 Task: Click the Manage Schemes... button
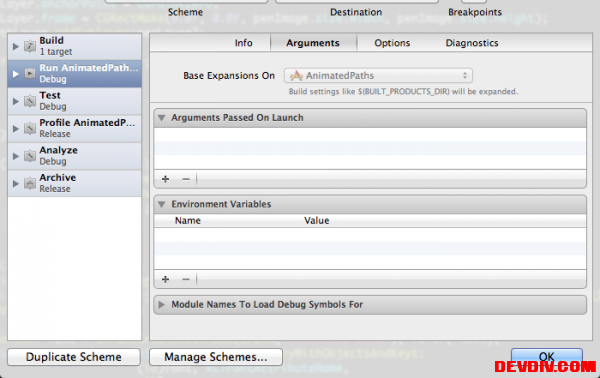216,357
